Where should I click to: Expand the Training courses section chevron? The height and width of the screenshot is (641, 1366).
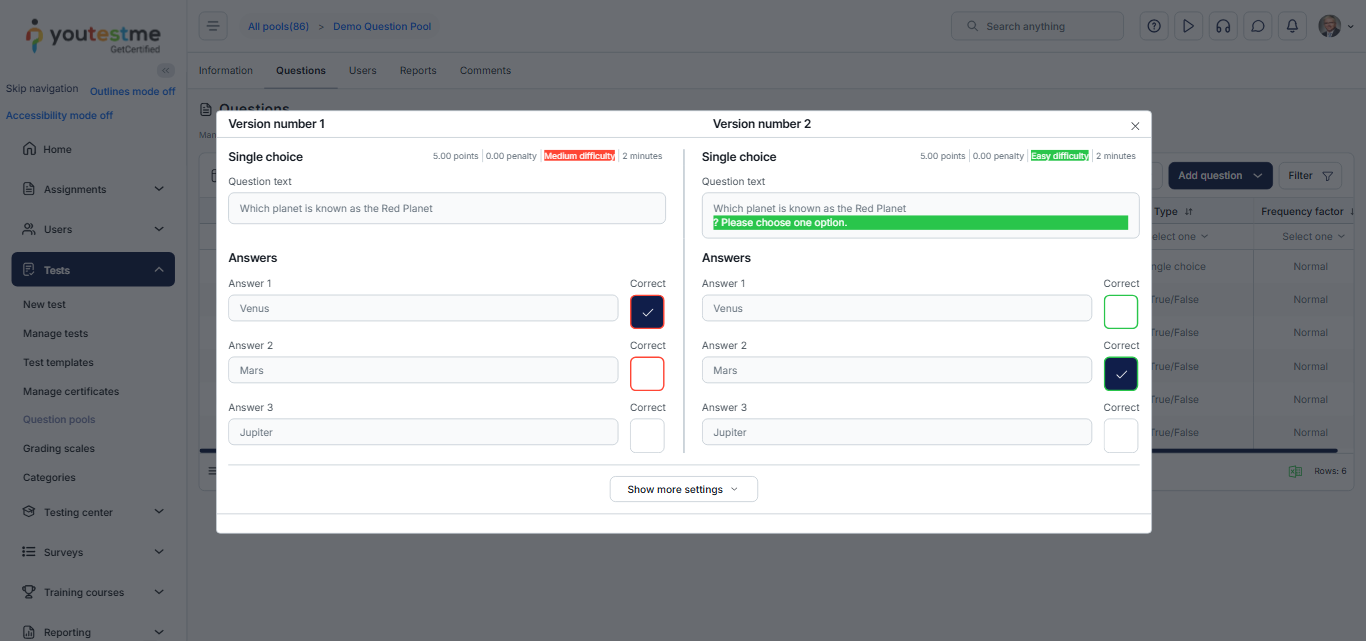[x=159, y=592]
